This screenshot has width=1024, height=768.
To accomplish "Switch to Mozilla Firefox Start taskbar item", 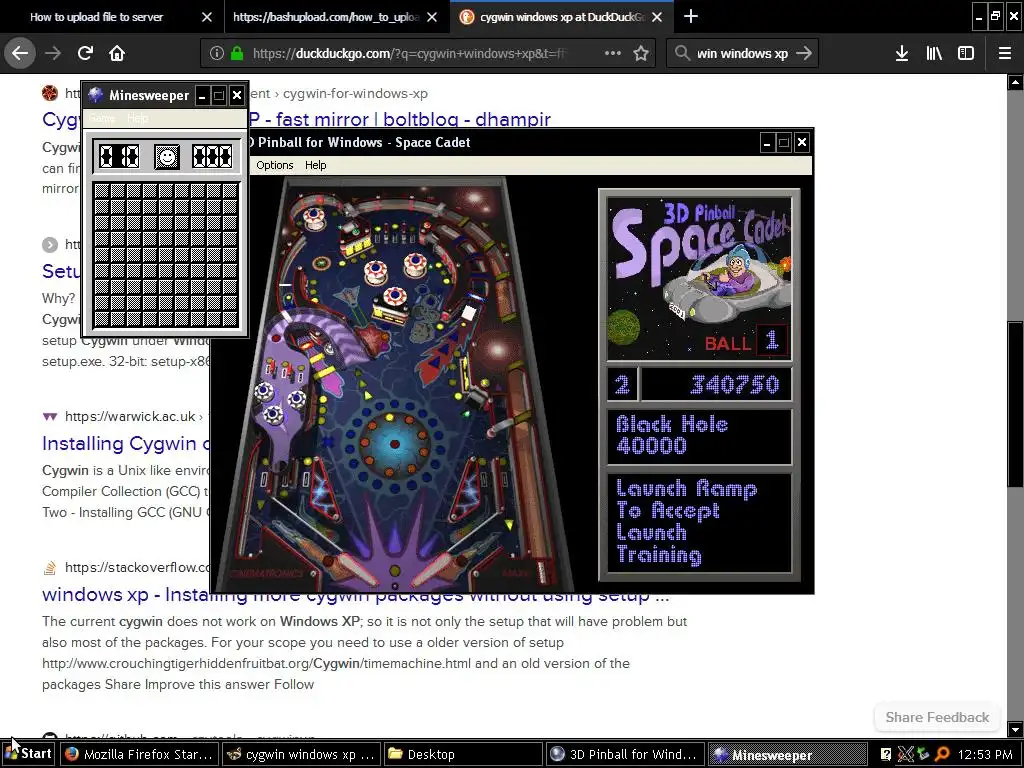I will [x=138, y=754].
